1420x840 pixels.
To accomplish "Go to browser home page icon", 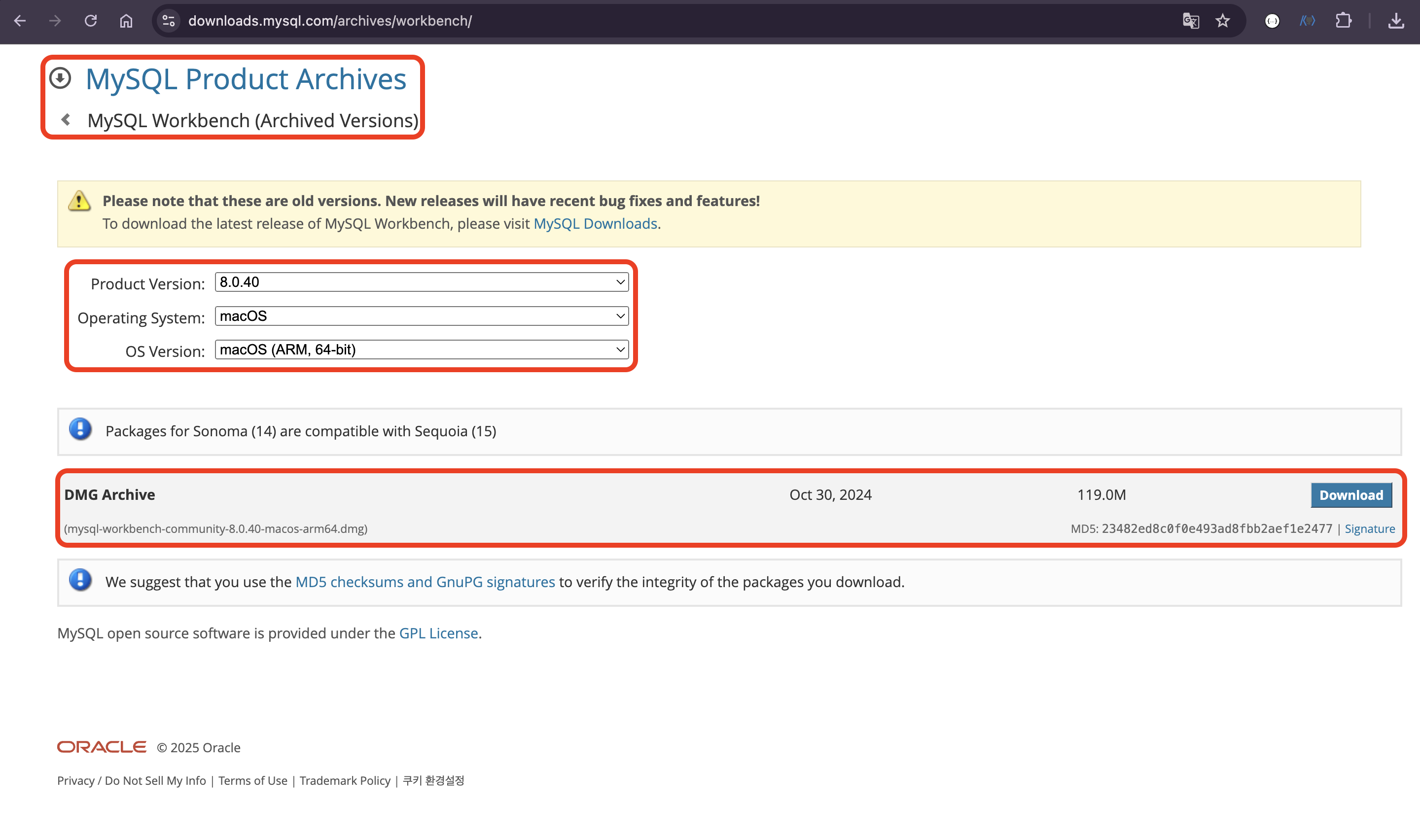I will [x=126, y=21].
